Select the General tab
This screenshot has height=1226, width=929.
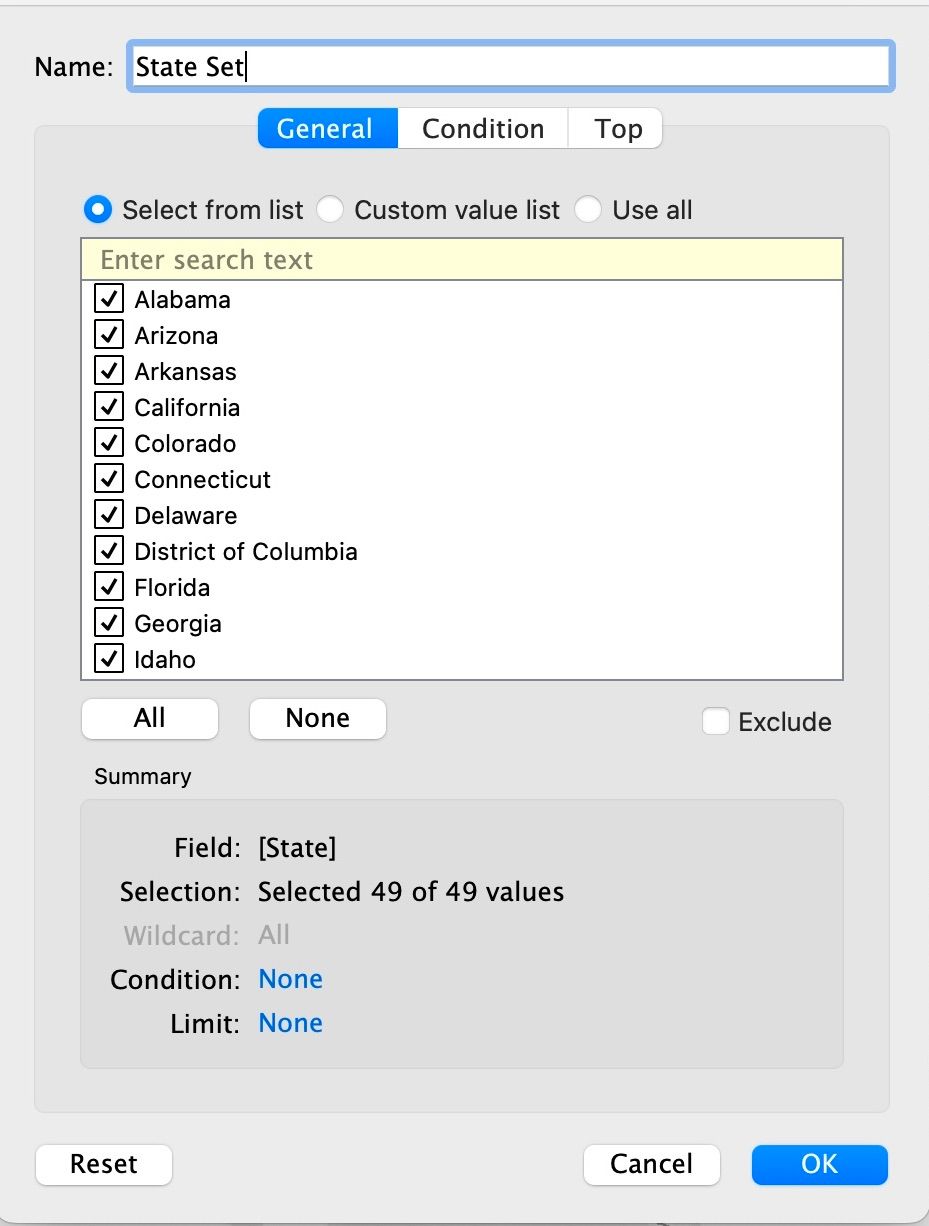[x=325, y=129]
